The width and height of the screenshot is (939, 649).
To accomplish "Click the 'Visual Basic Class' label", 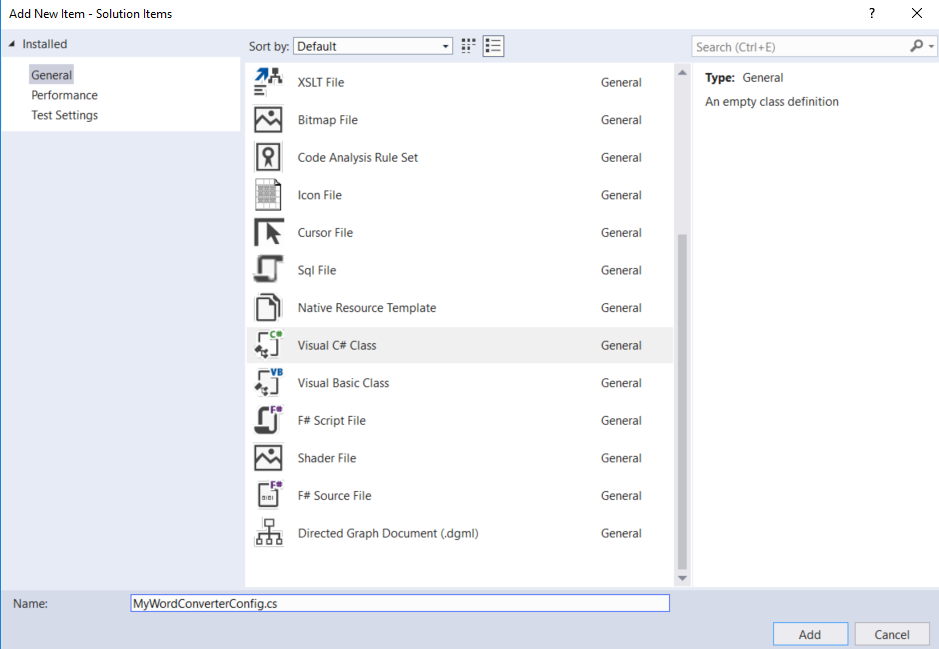I will pyautogui.click(x=343, y=383).
